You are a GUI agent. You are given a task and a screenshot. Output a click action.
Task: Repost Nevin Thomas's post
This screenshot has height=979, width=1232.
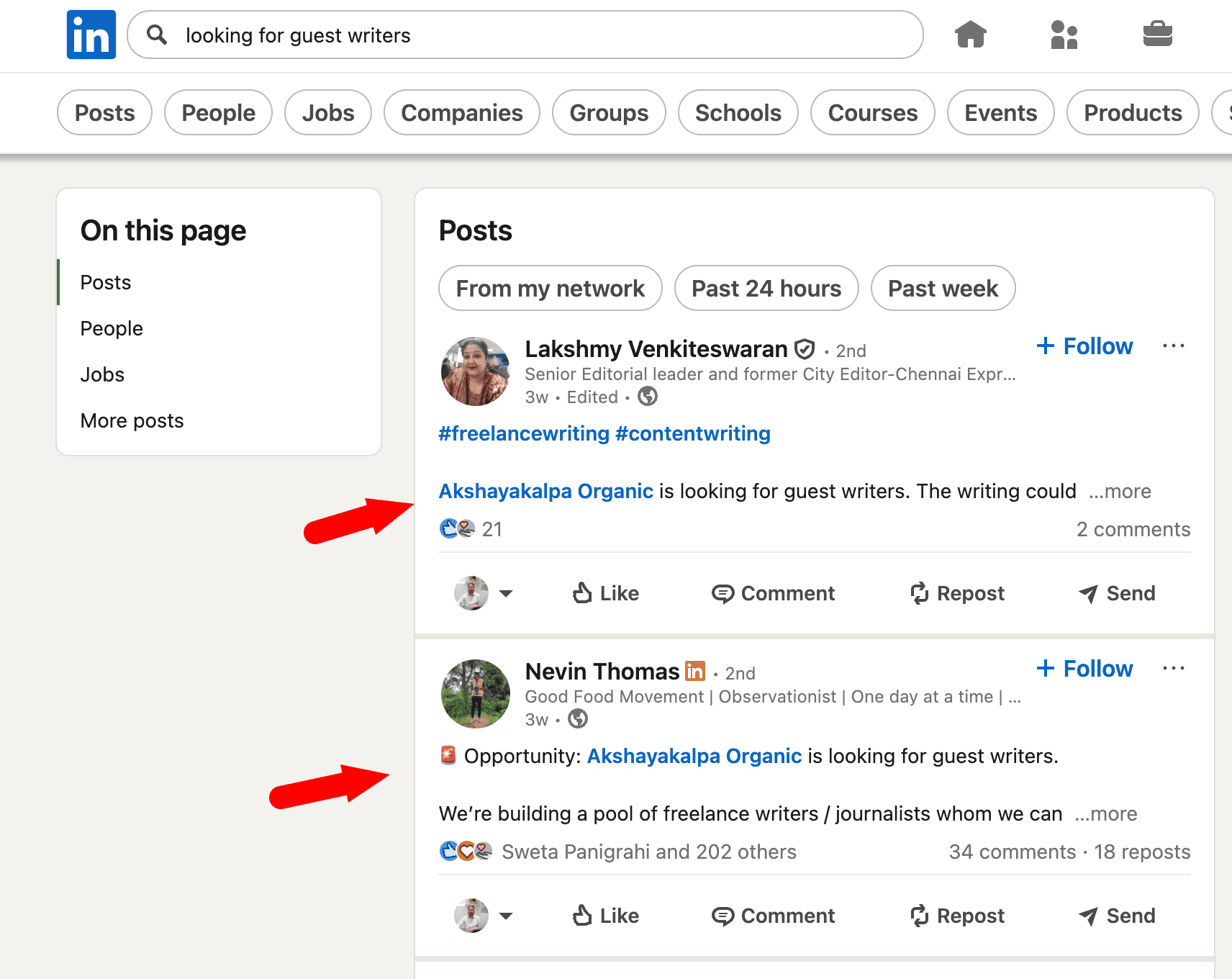957,916
